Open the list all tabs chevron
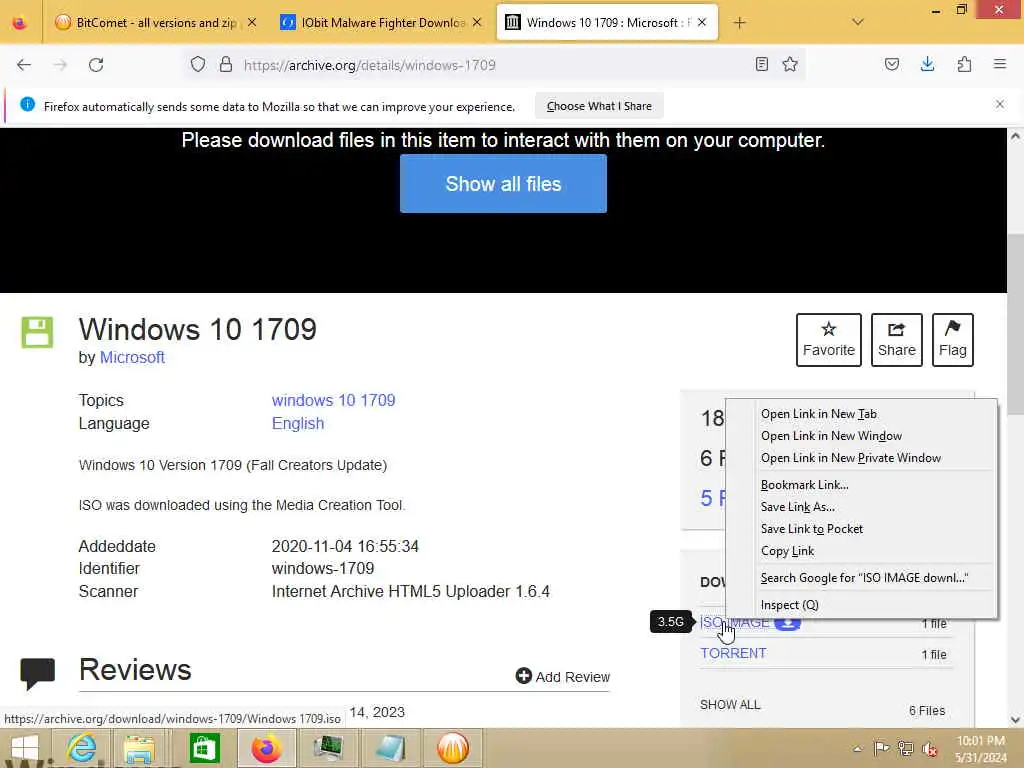 (x=858, y=22)
